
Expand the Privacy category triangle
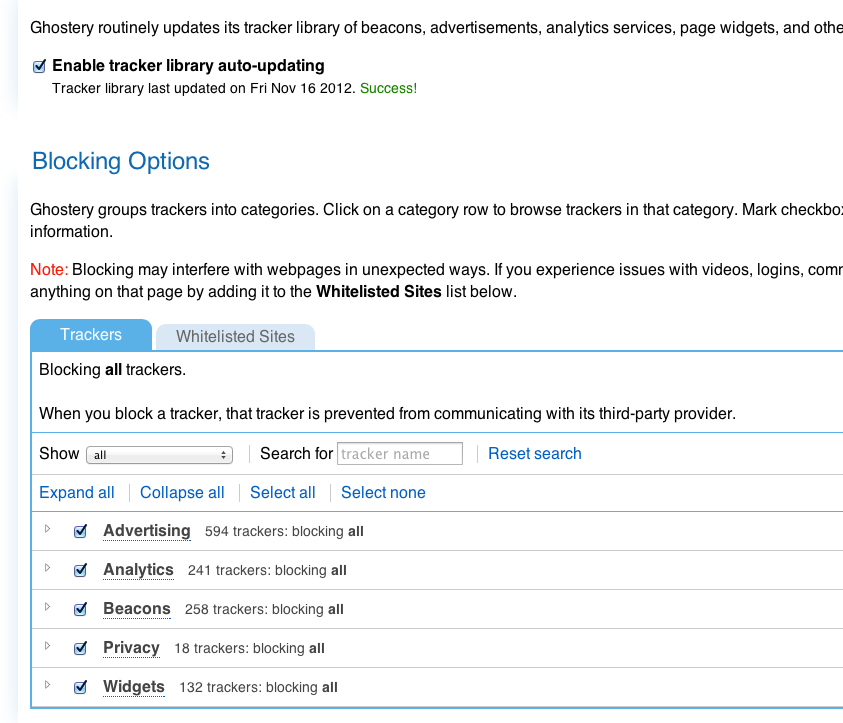point(47,647)
